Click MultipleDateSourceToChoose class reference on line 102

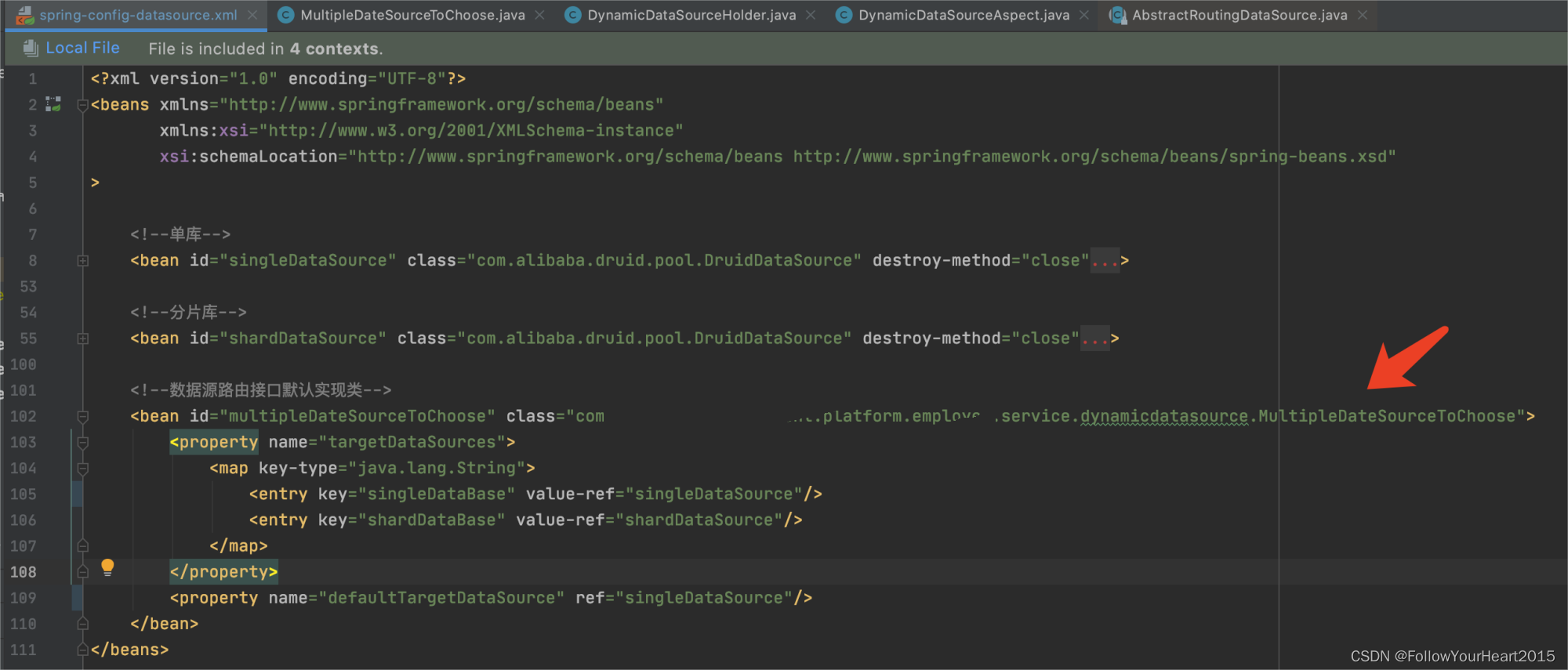1387,416
